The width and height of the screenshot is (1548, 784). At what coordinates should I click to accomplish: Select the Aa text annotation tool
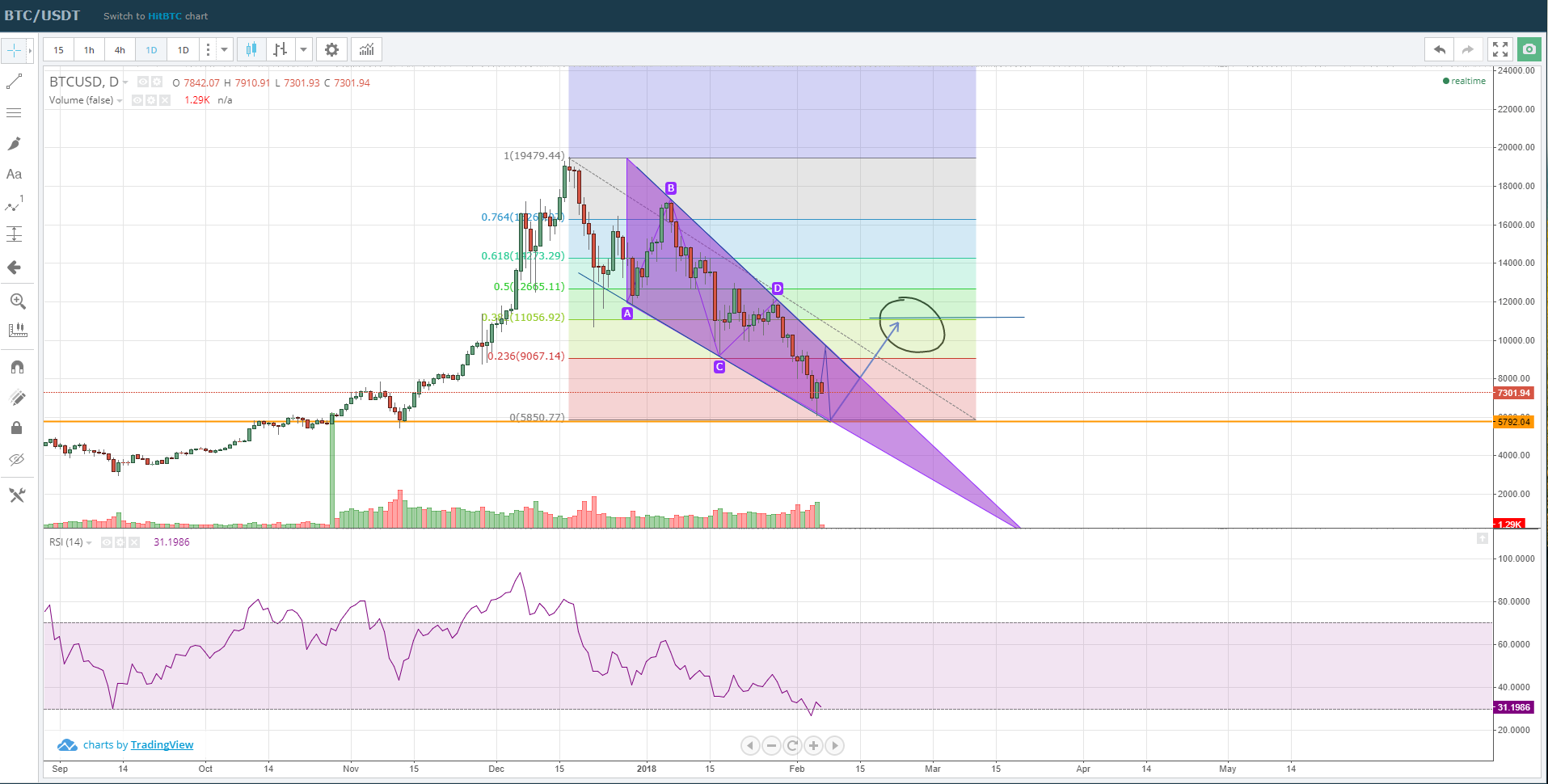pyautogui.click(x=15, y=174)
